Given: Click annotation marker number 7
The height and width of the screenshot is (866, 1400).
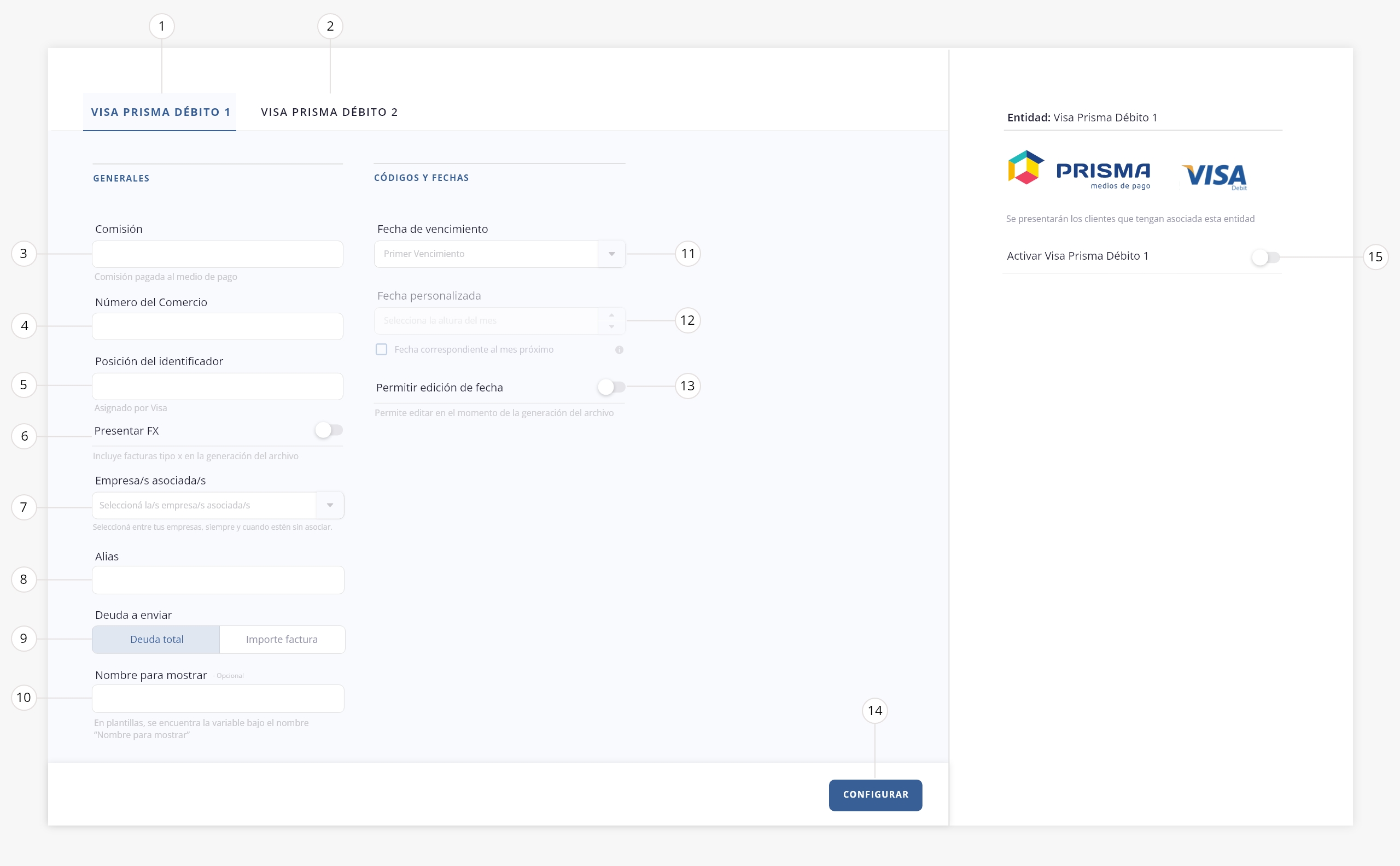Looking at the screenshot, I should click(x=24, y=507).
